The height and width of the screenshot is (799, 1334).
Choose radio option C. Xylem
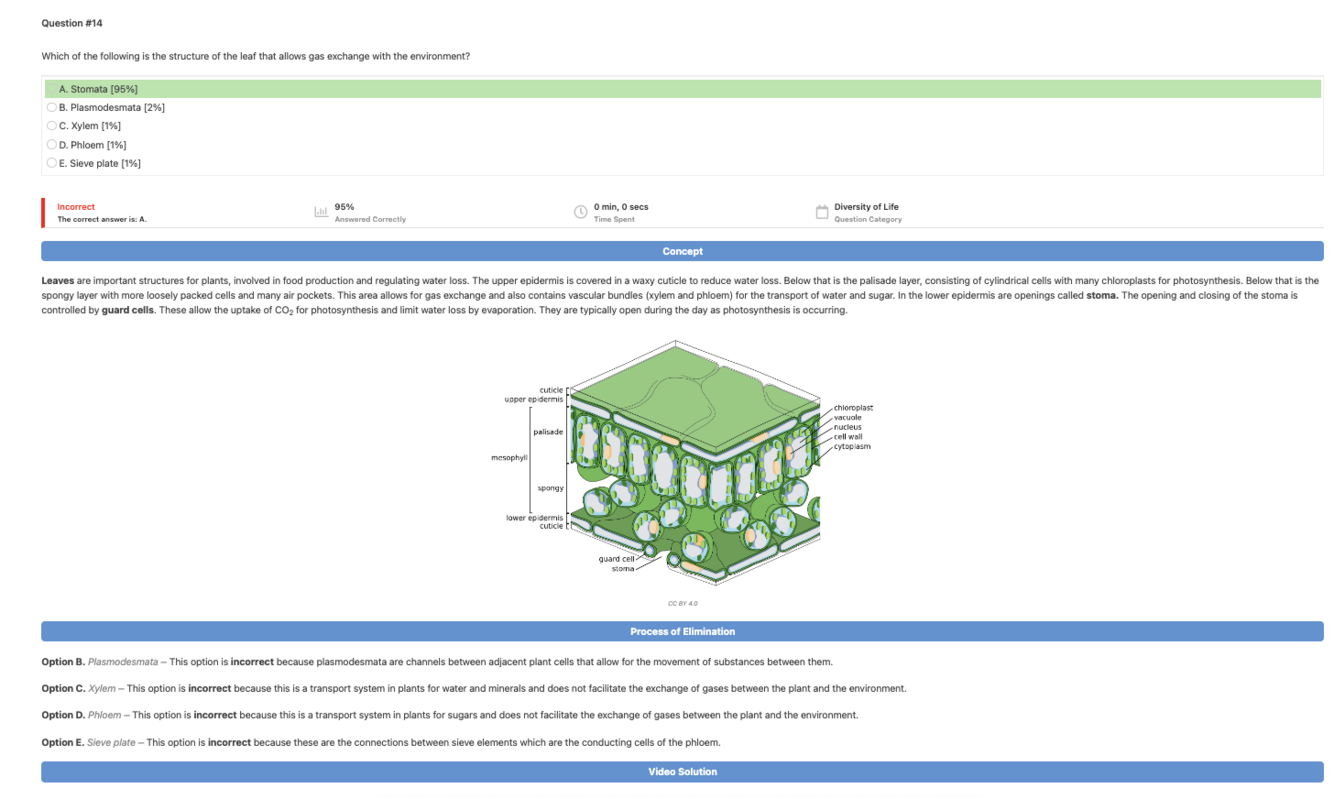pos(52,126)
